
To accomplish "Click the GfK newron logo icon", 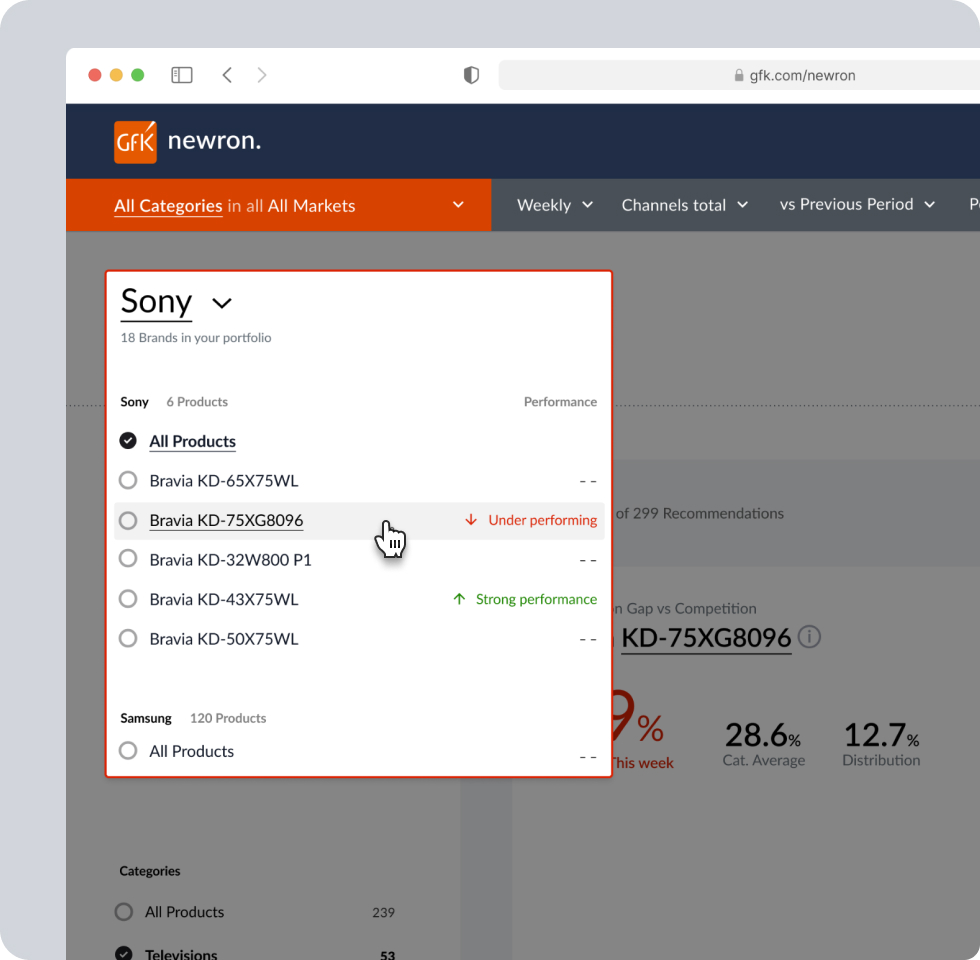I will 135,142.
